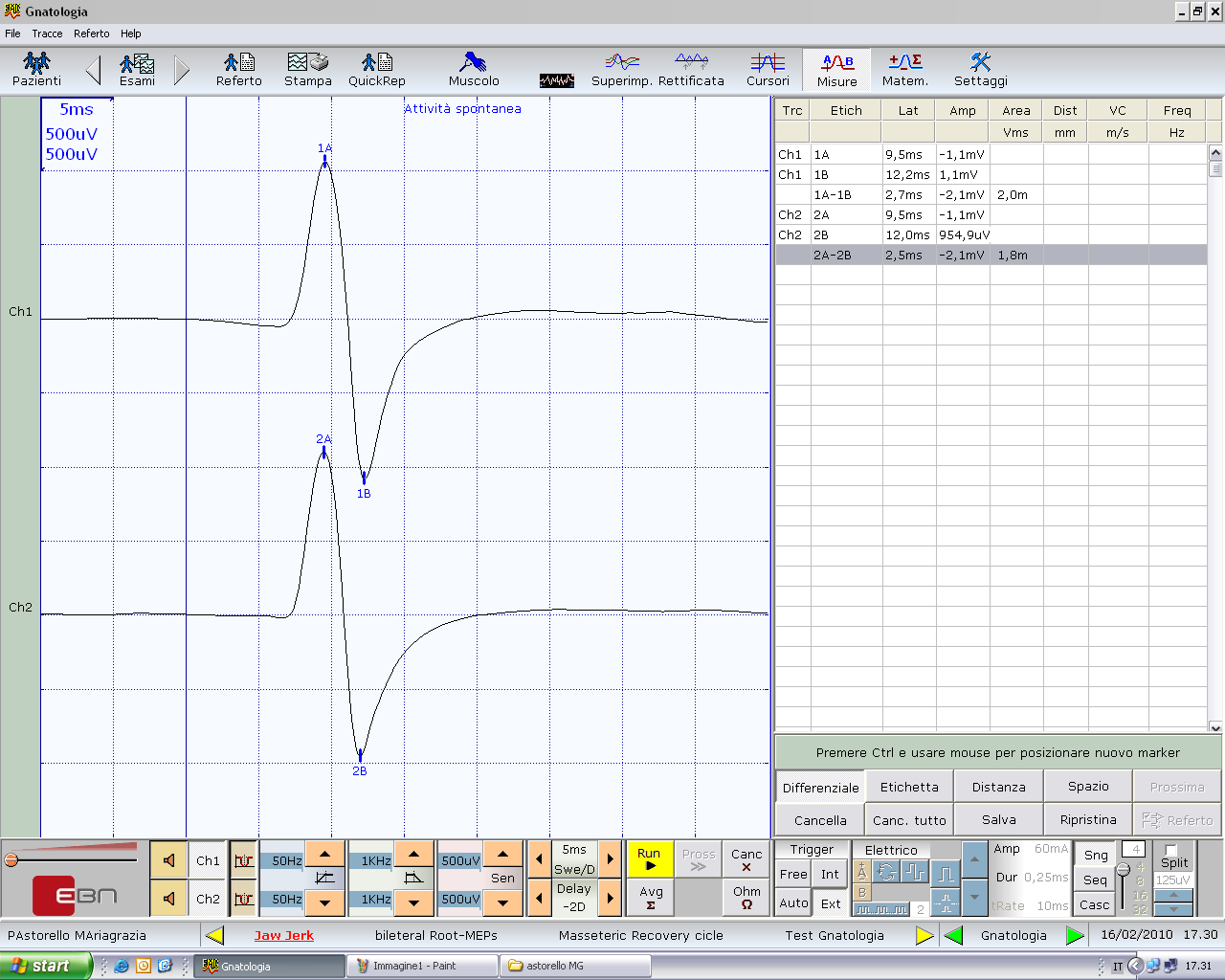Viewport: 1225px width, 980px height.
Task: Advance sweep speed with 5ms right arrow
Action: (611, 858)
